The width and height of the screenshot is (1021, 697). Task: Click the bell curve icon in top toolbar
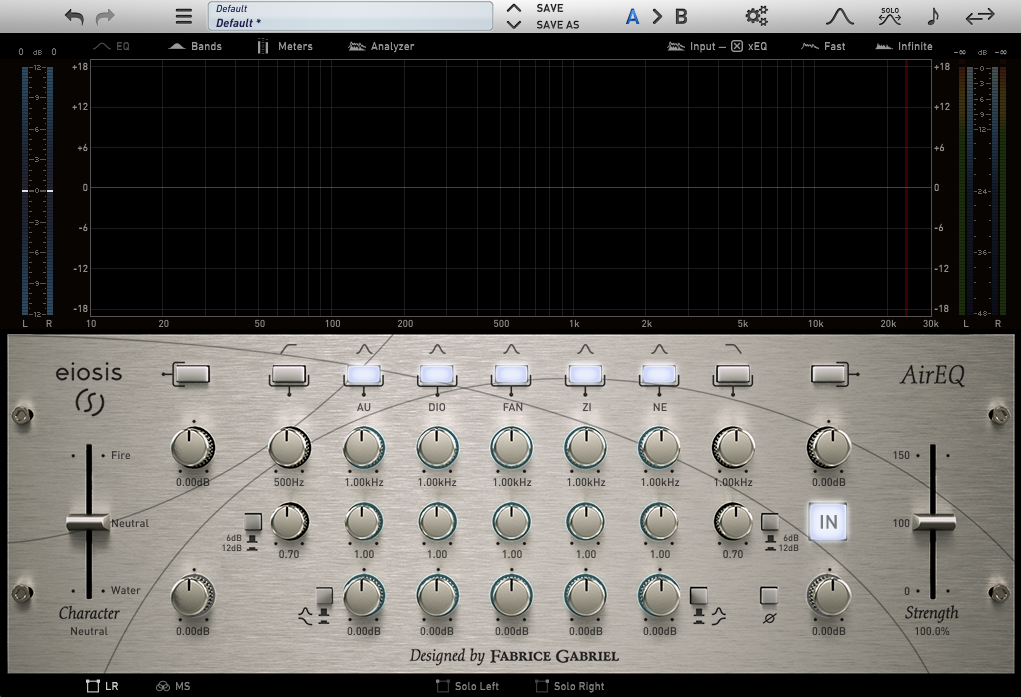tap(839, 16)
